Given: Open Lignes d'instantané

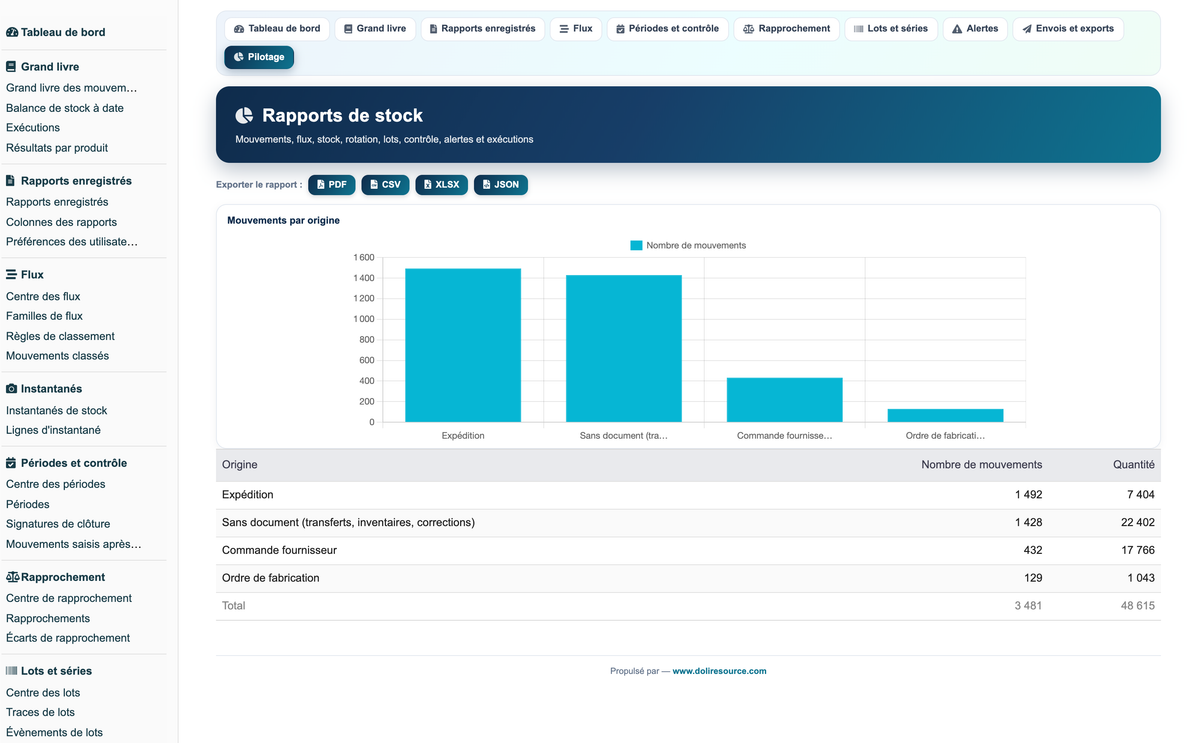Looking at the screenshot, I should click(53, 430).
